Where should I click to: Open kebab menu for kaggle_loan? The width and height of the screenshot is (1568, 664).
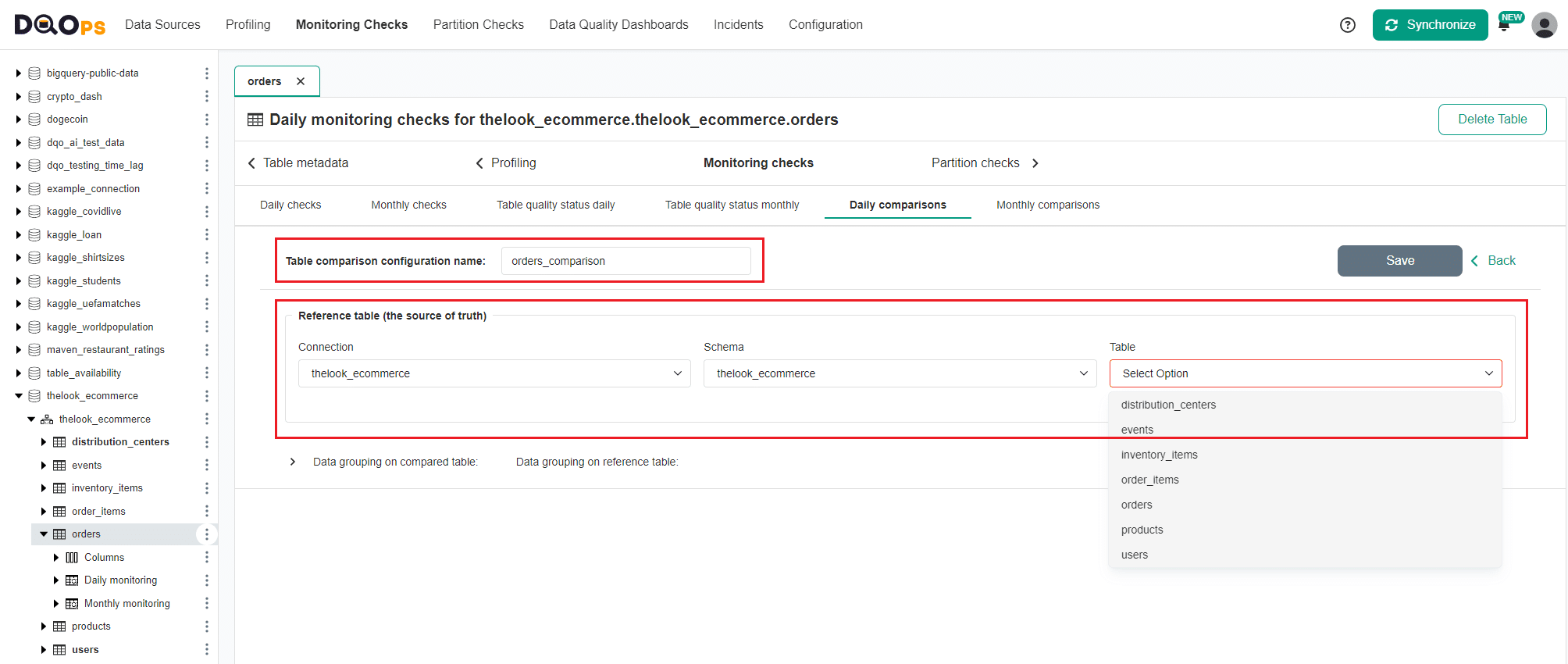coord(206,234)
